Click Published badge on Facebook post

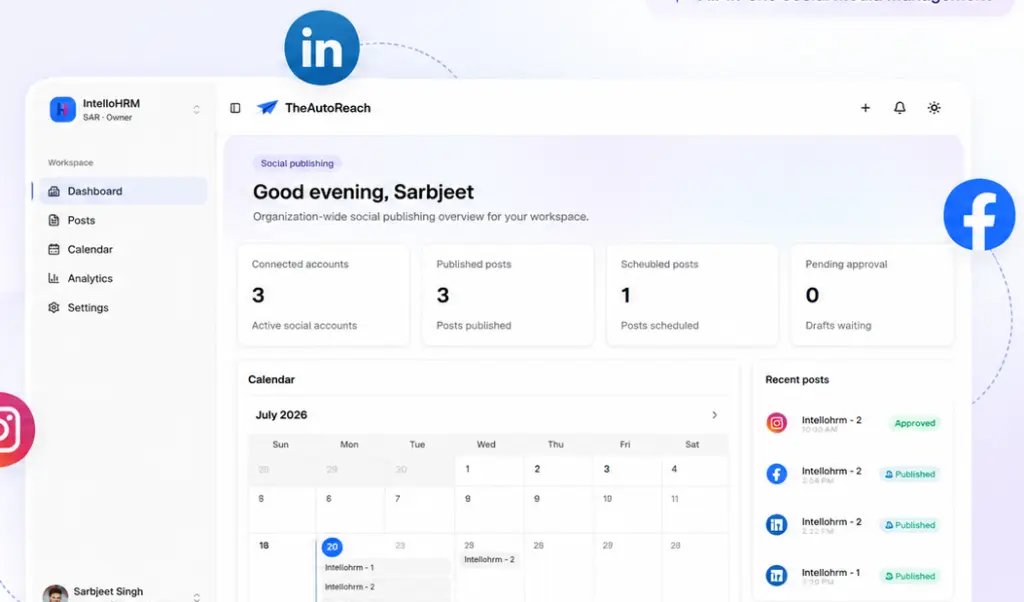click(x=910, y=474)
